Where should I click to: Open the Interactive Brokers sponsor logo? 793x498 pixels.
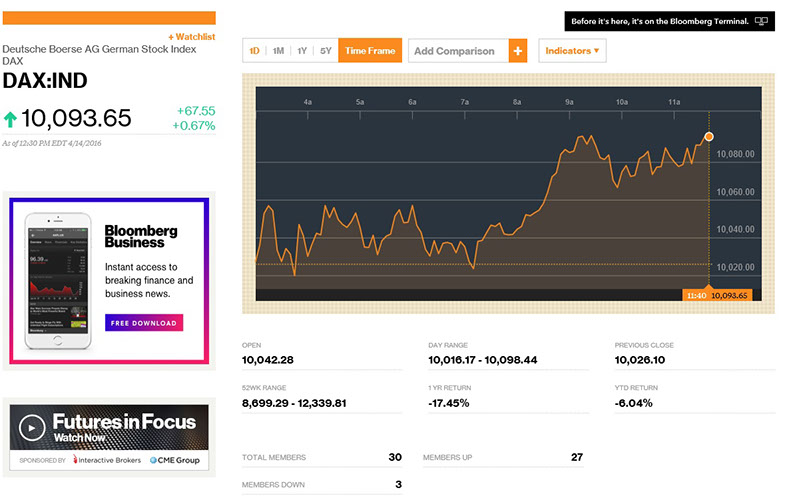107,460
